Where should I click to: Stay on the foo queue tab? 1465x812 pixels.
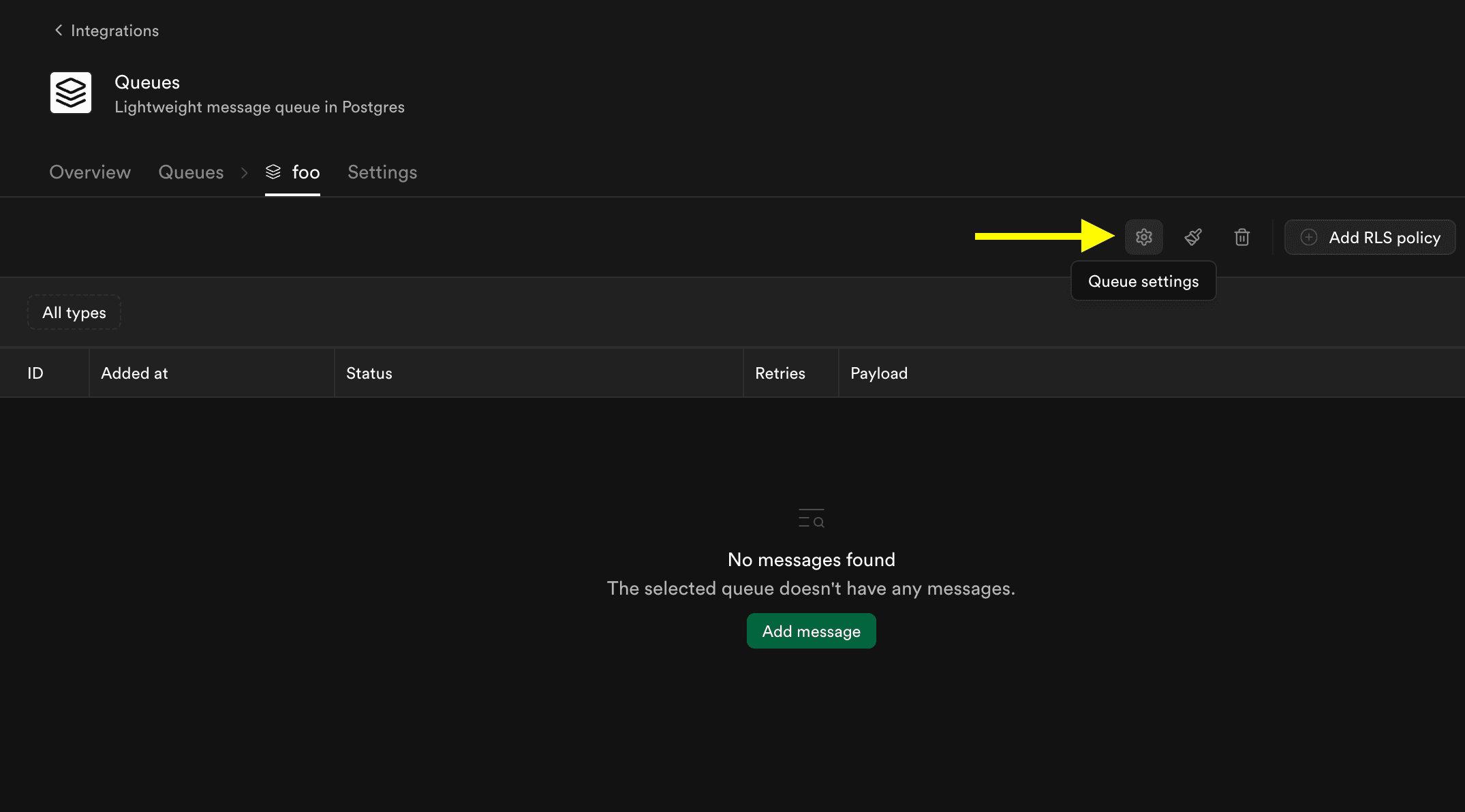tap(305, 172)
